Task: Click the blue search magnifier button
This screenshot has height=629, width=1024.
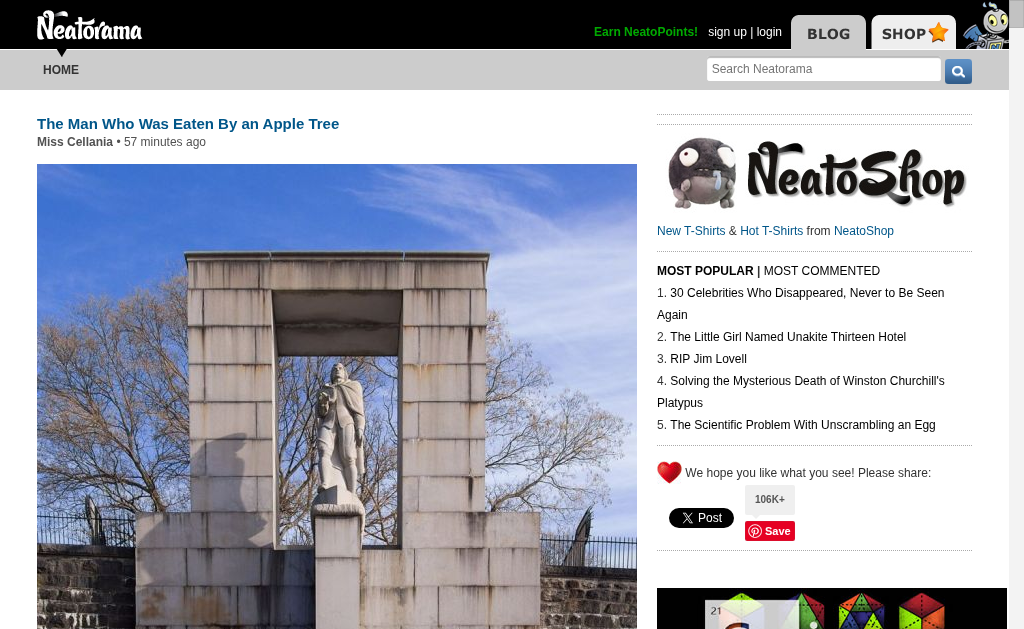Action: (x=958, y=71)
